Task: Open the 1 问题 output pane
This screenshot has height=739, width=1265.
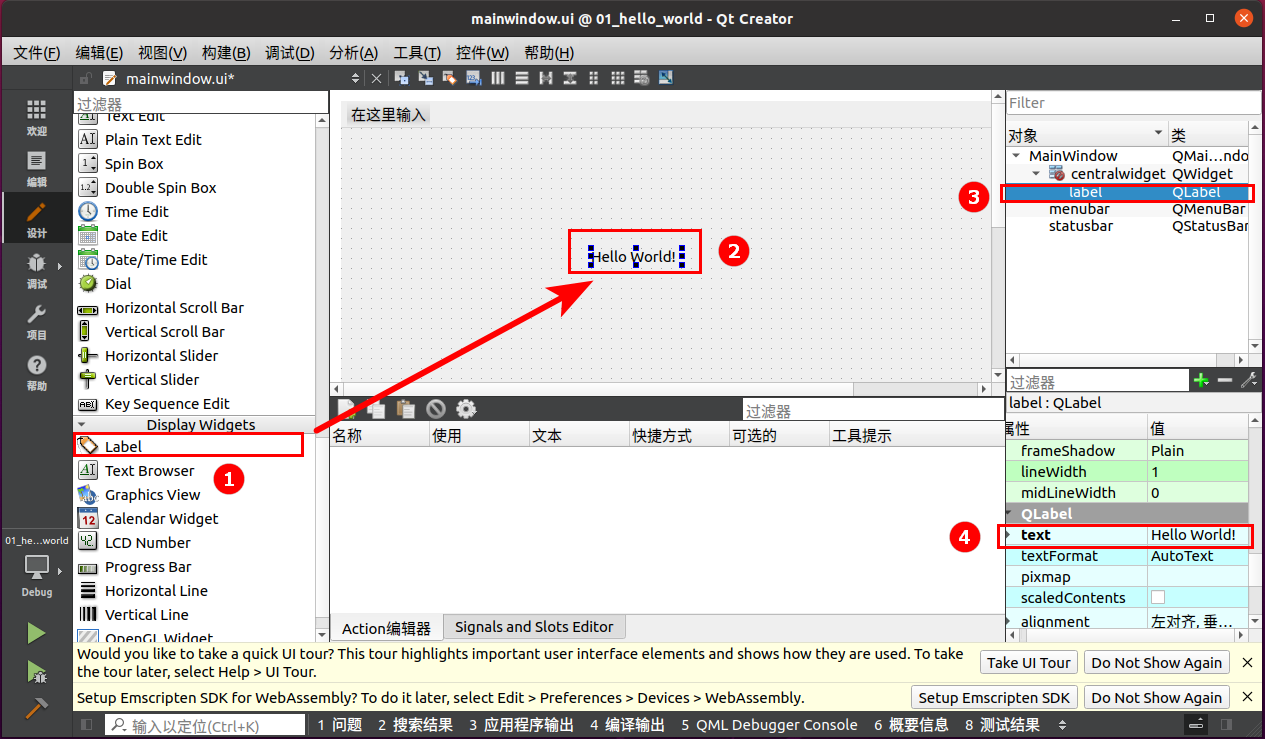Action: pyautogui.click(x=340, y=725)
